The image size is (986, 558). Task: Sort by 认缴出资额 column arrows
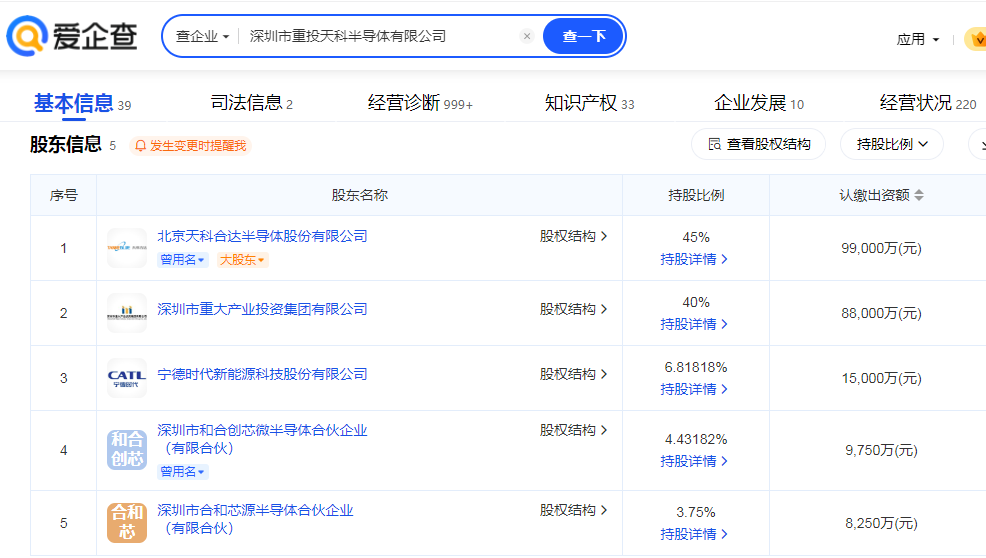919,196
